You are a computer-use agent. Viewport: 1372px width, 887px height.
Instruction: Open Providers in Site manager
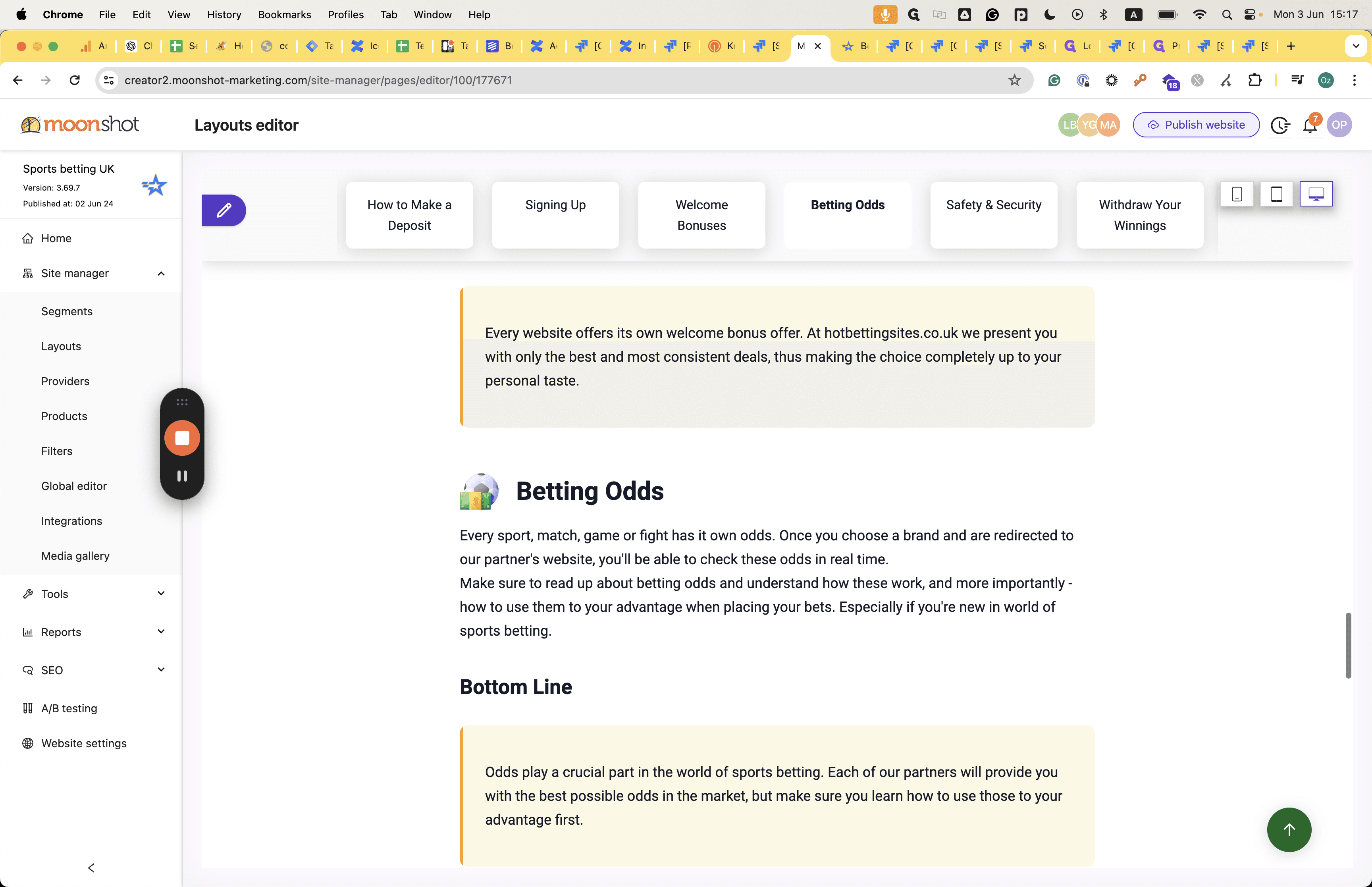coord(65,381)
